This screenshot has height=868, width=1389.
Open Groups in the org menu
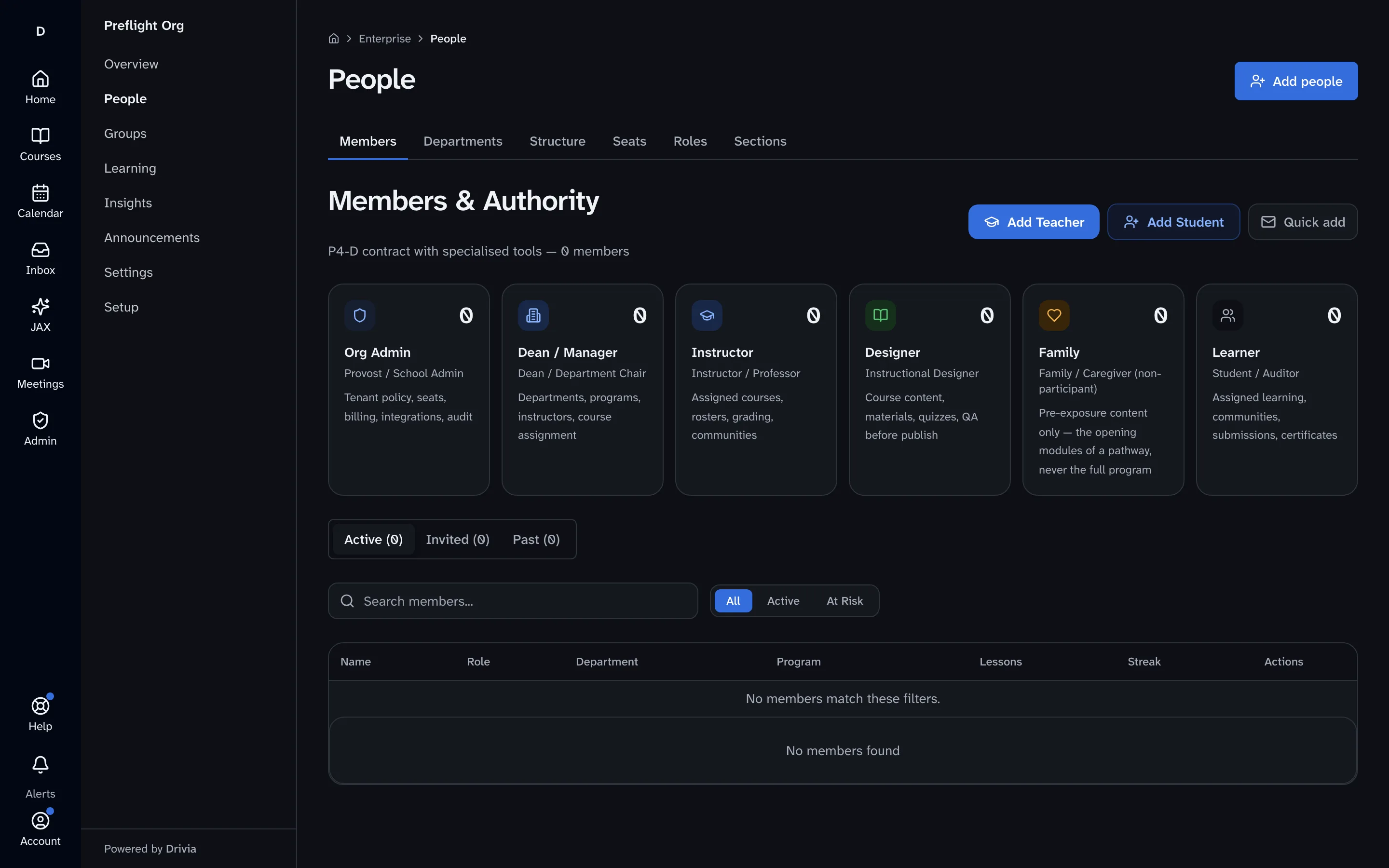pyautogui.click(x=125, y=134)
